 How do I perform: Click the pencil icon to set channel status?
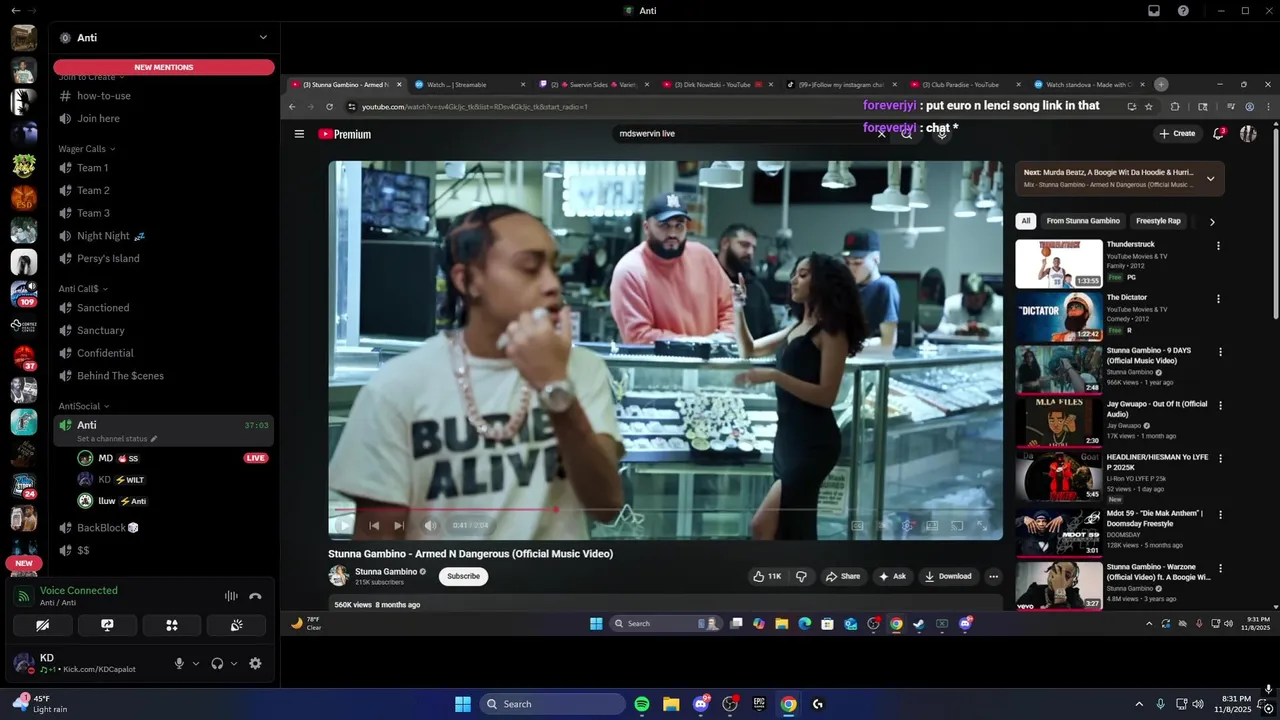coord(154,439)
